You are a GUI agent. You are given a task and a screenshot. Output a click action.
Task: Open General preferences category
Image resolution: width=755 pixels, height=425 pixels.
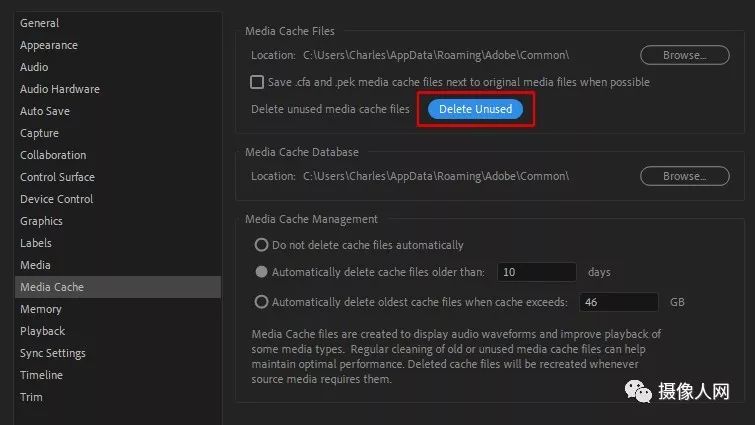click(x=40, y=23)
